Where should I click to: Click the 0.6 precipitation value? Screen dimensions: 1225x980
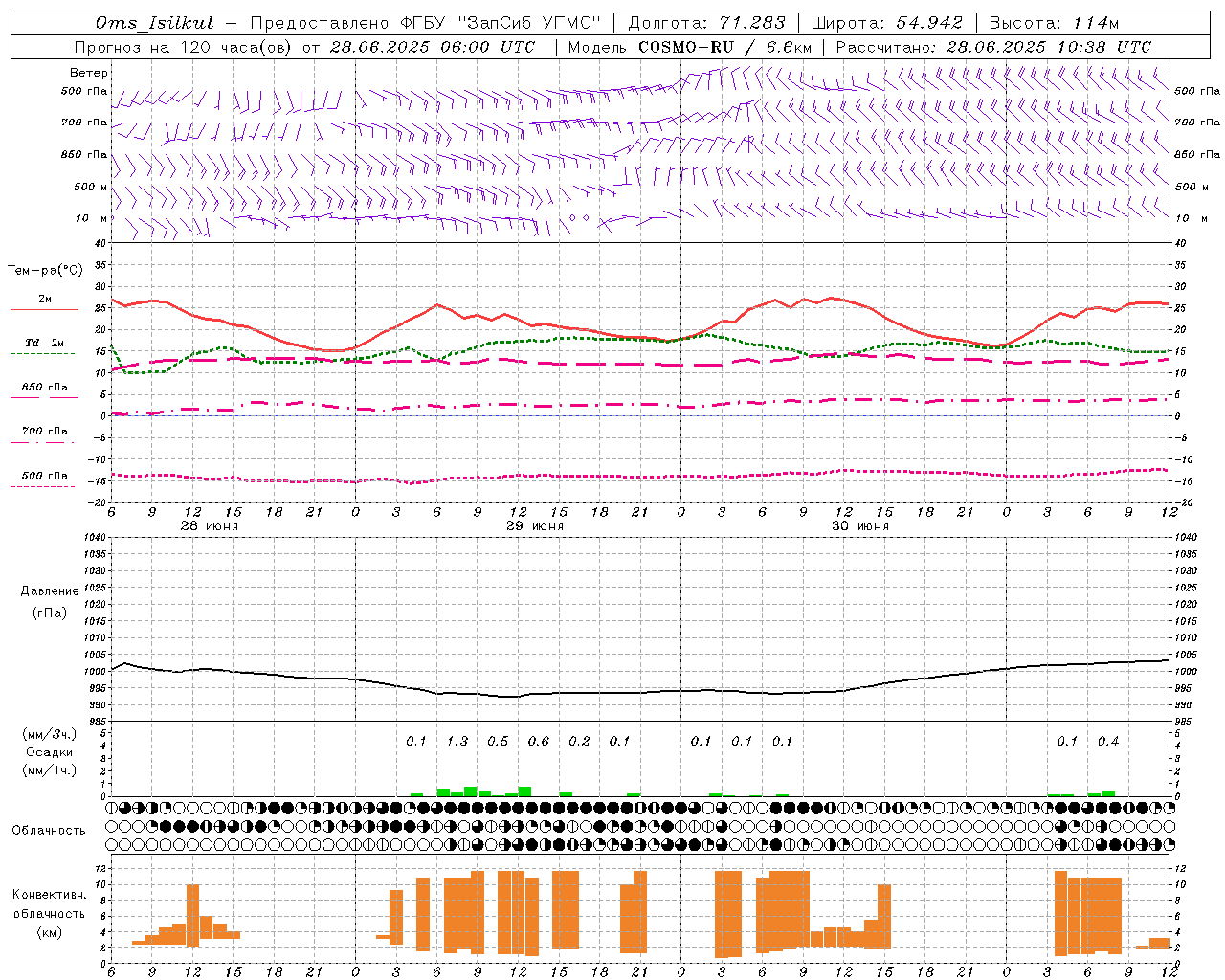(539, 742)
